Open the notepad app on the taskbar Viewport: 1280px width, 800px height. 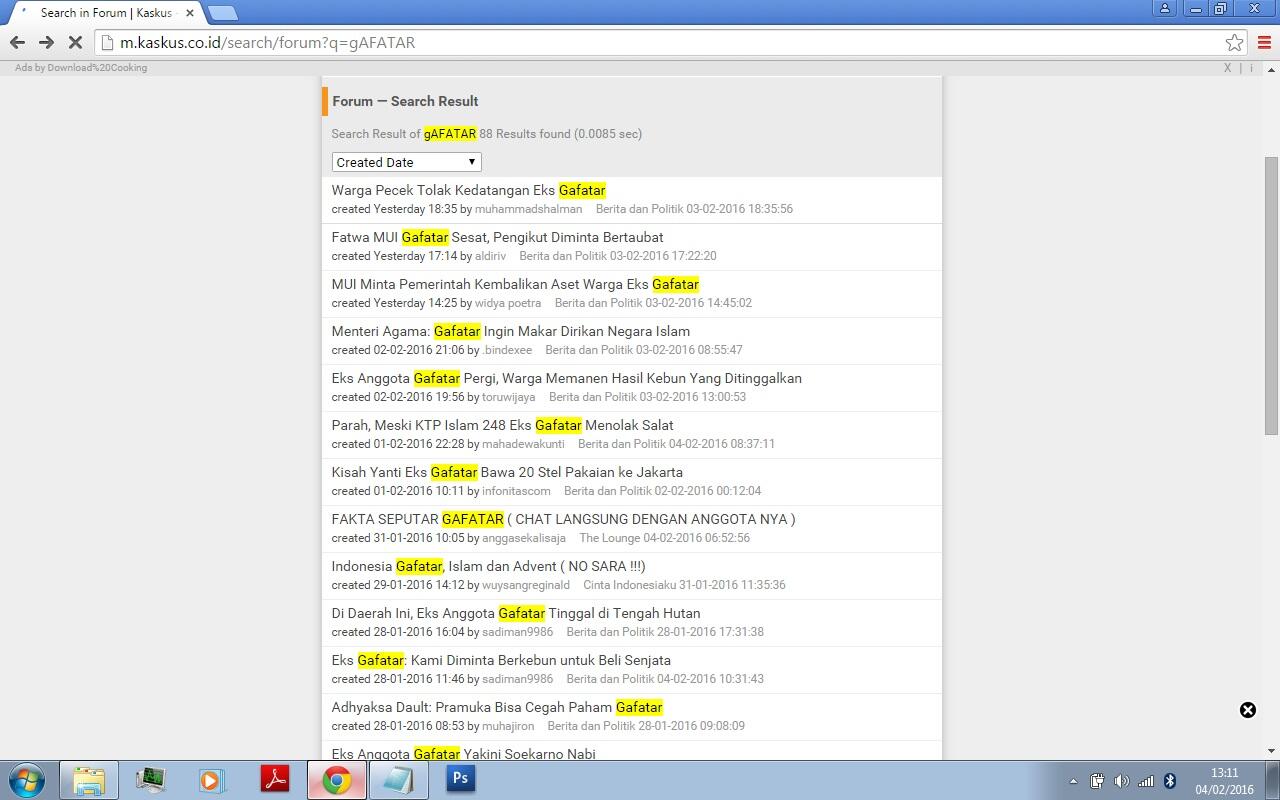[x=399, y=780]
